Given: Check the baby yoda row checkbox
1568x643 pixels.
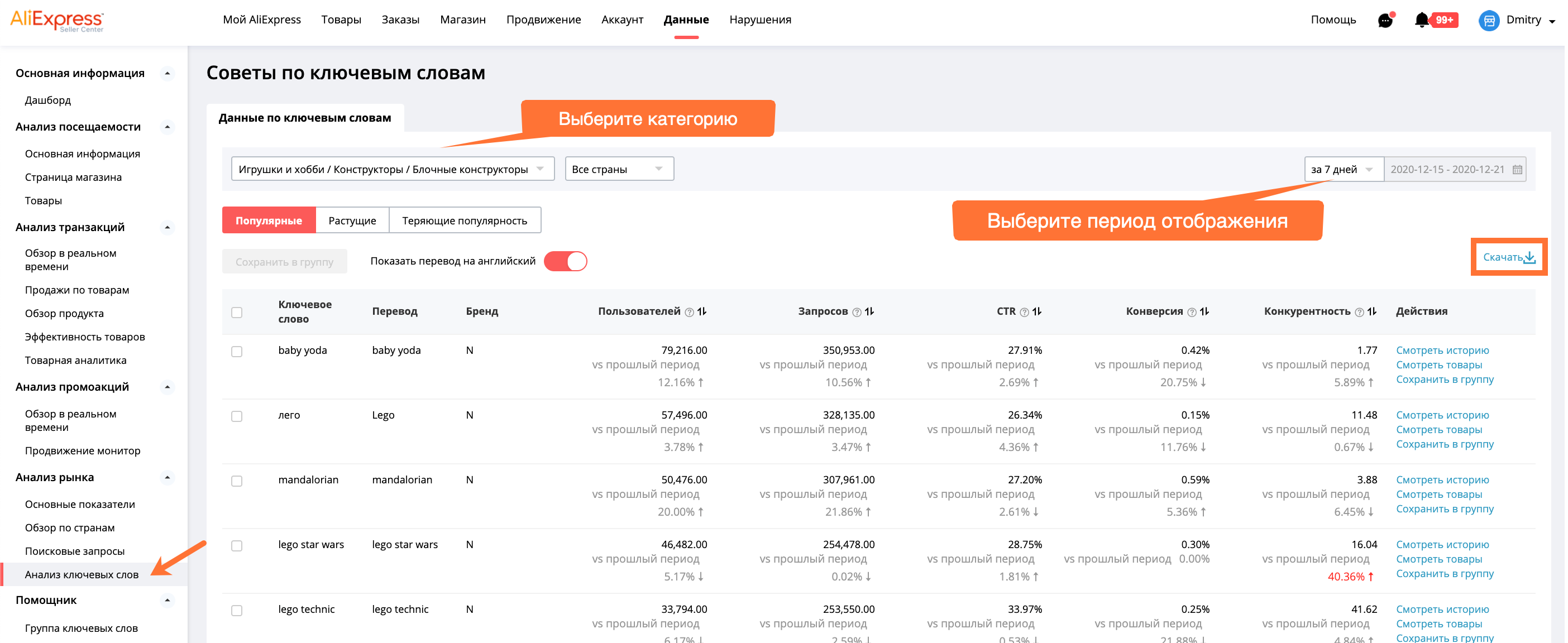Looking at the screenshot, I should pyautogui.click(x=237, y=352).
